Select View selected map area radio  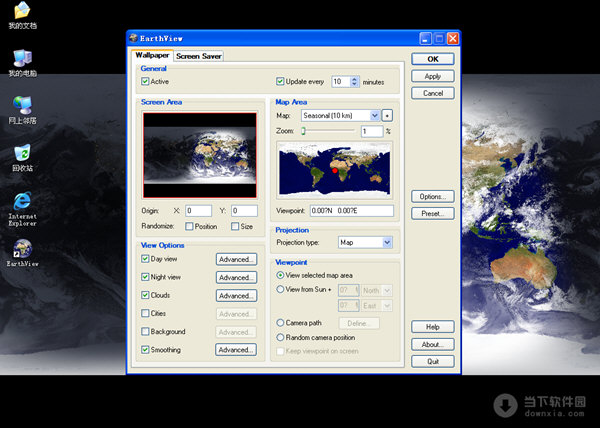(x=280, y=275)
